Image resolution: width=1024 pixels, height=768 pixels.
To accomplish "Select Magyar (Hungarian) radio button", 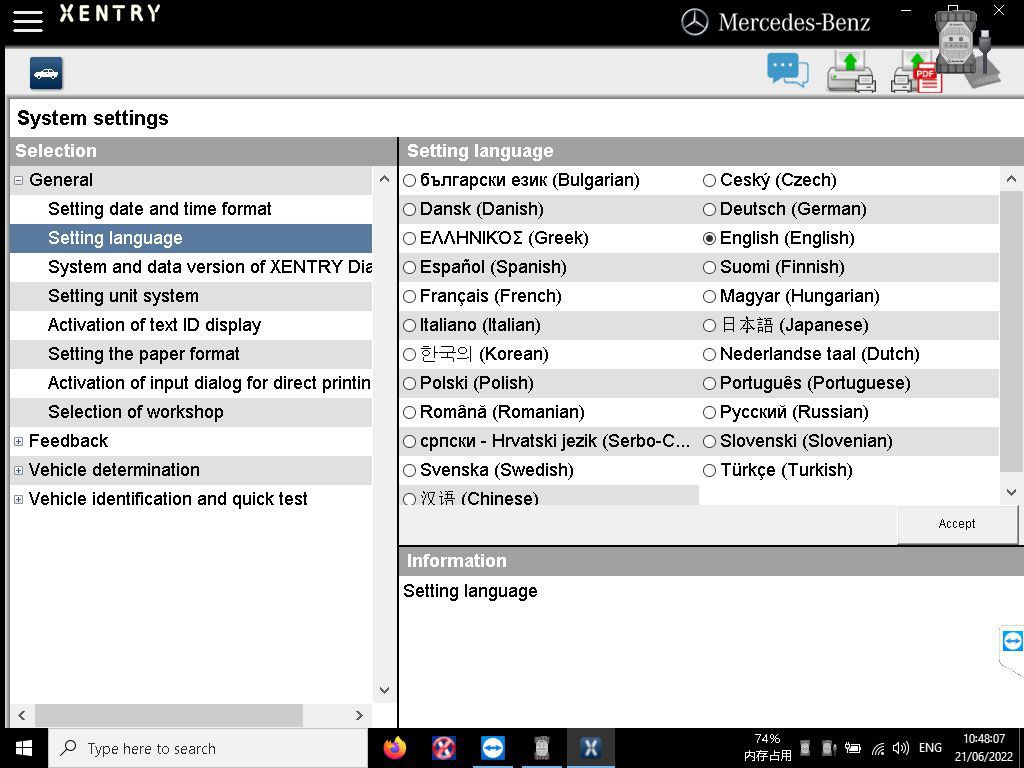I will click(x=709, y=296).
